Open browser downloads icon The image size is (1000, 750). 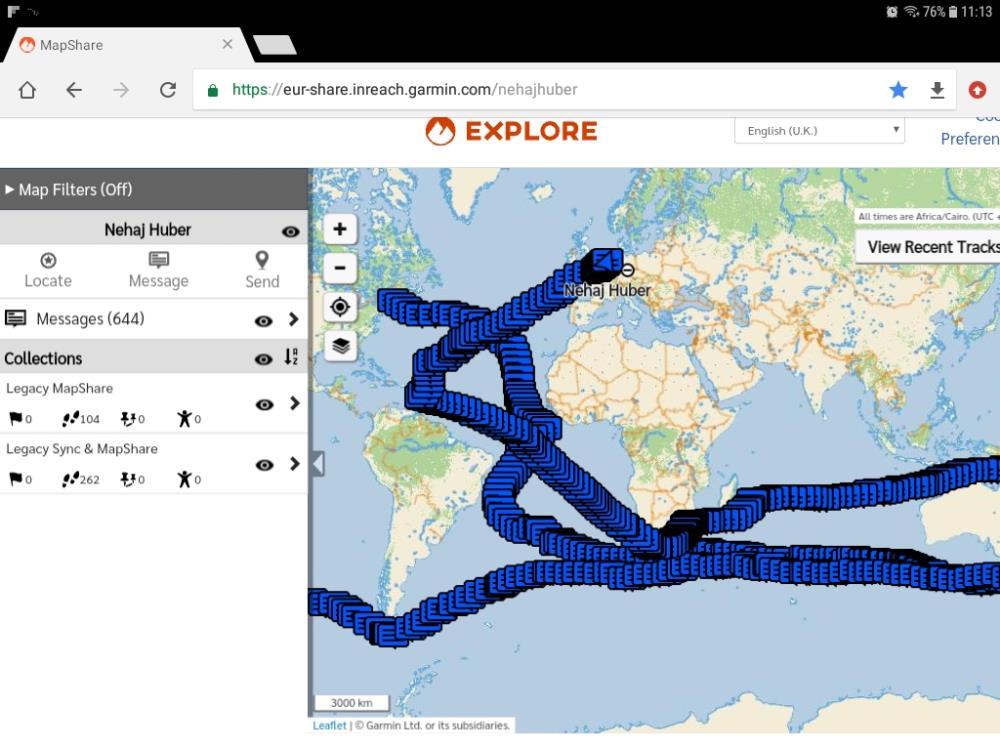coord(937,90)
